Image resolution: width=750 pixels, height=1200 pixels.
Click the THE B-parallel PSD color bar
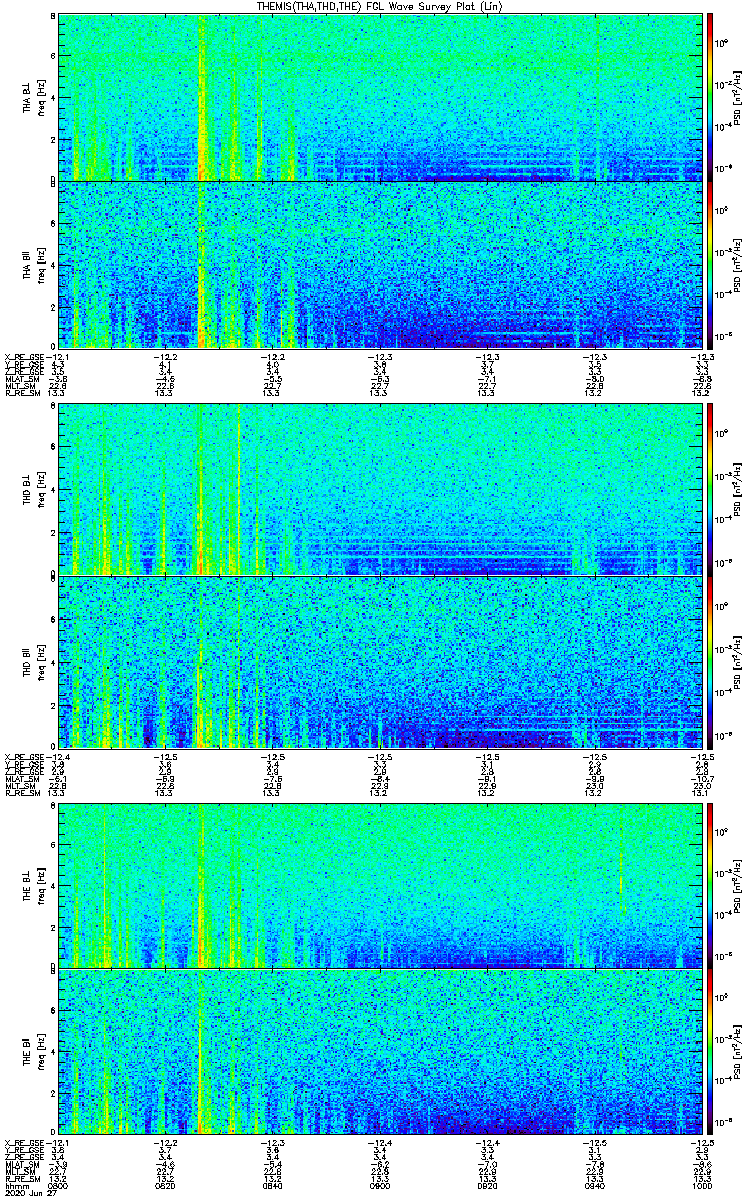tap(710, 1052)
